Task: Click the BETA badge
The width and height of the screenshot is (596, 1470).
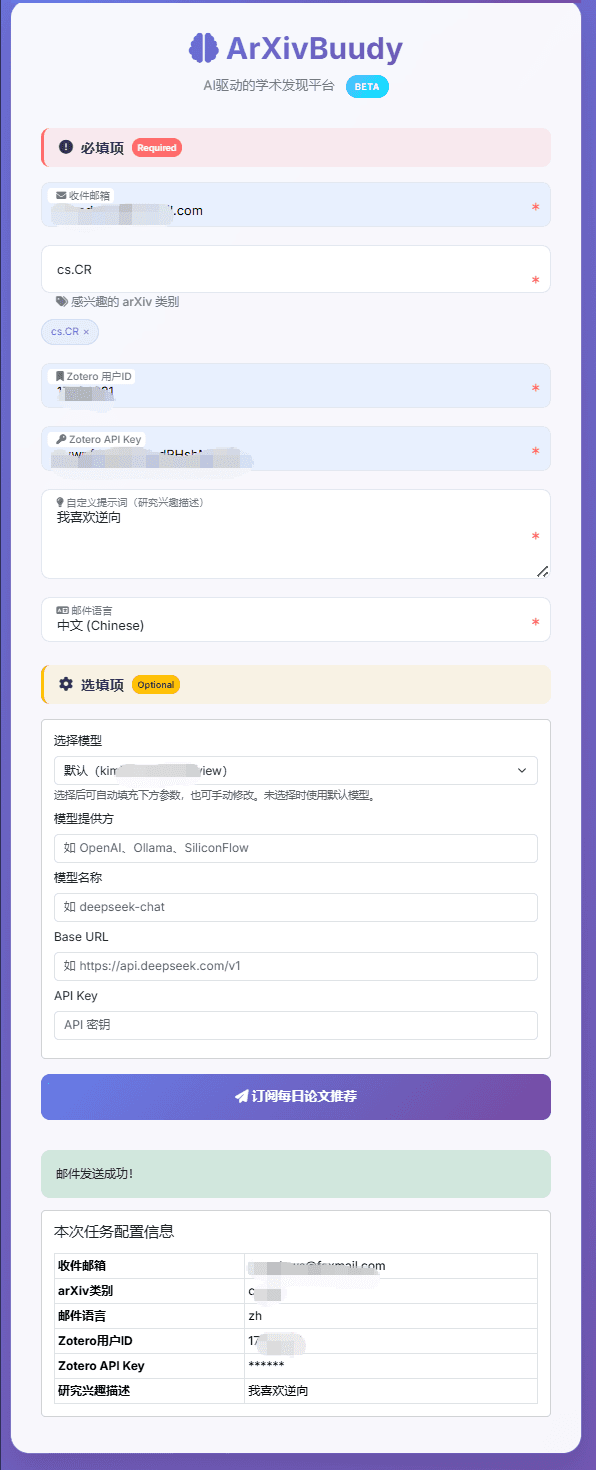Action: point(367,86)
